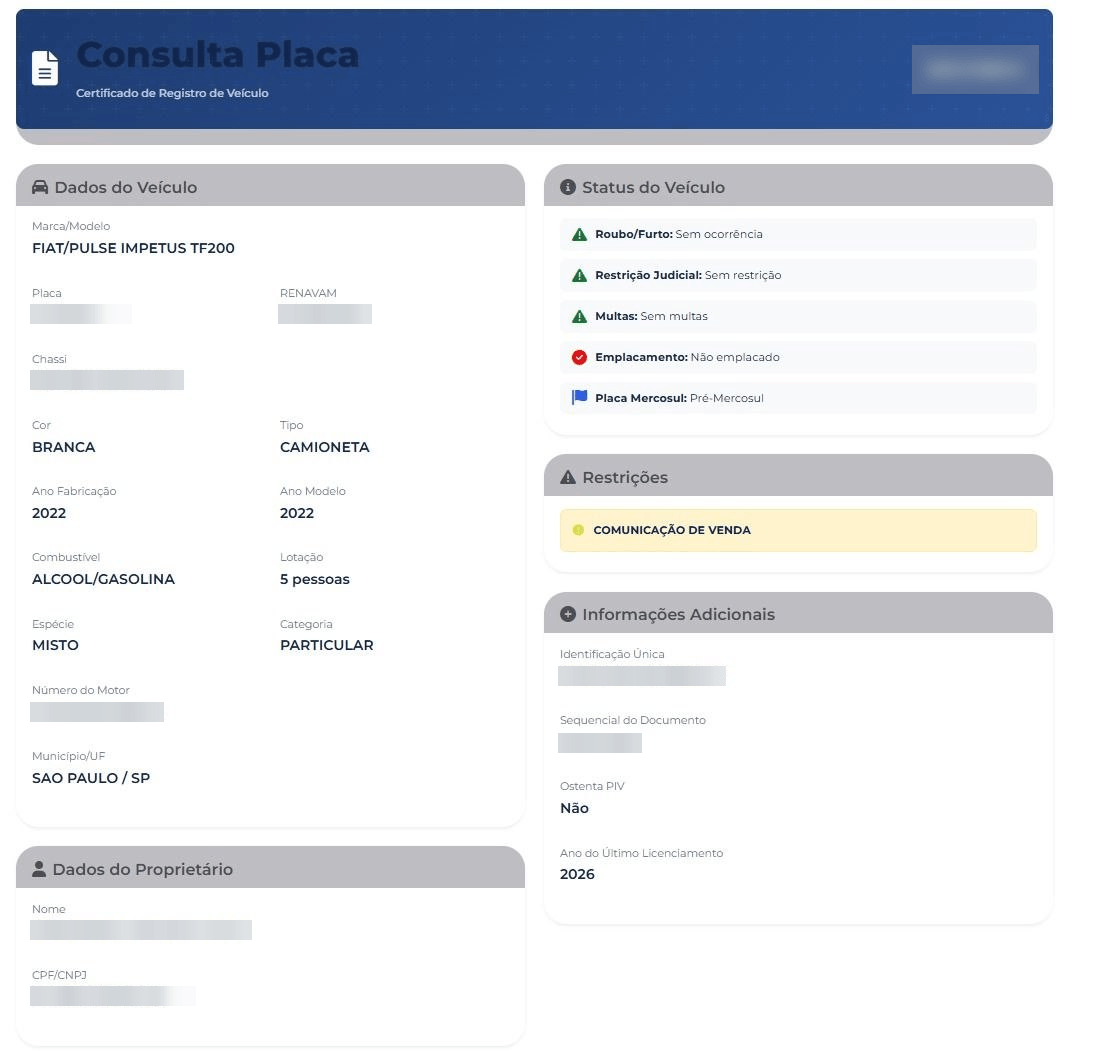This screenshot has width=1103, height=1051.
Task: Click the blurred Identificação Única value
Action: (x=642, y=676)
